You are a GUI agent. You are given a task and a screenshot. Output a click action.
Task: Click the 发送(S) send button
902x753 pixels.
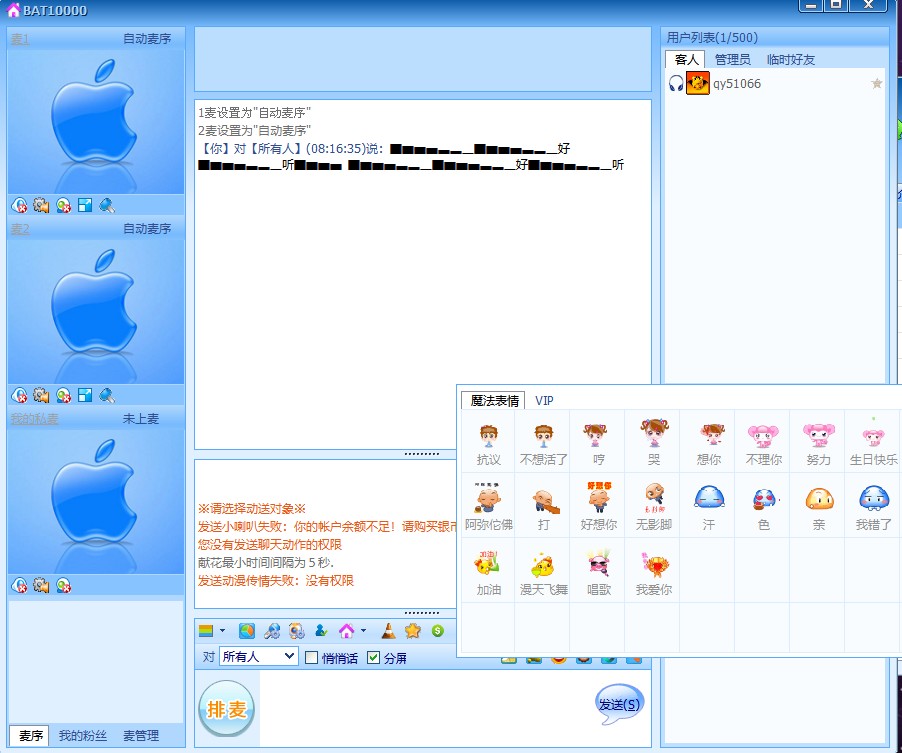tap(619, 704)
